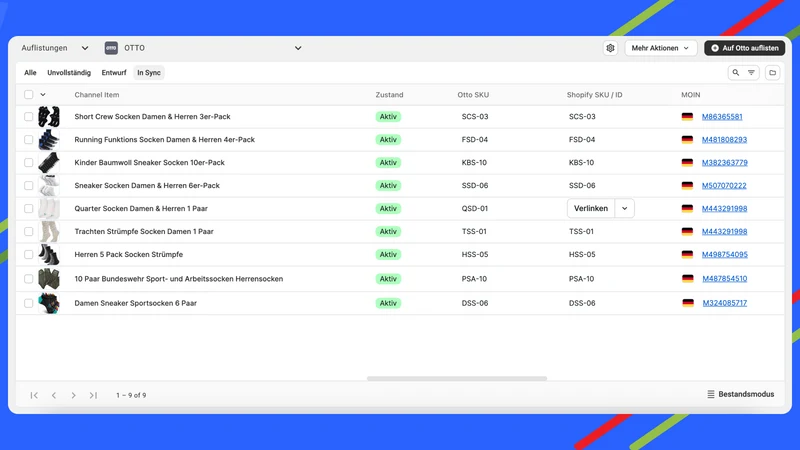This screenshot has width=800, height=450.
Task: Expand the OTTO channel selector chevron
Action: 298,48
